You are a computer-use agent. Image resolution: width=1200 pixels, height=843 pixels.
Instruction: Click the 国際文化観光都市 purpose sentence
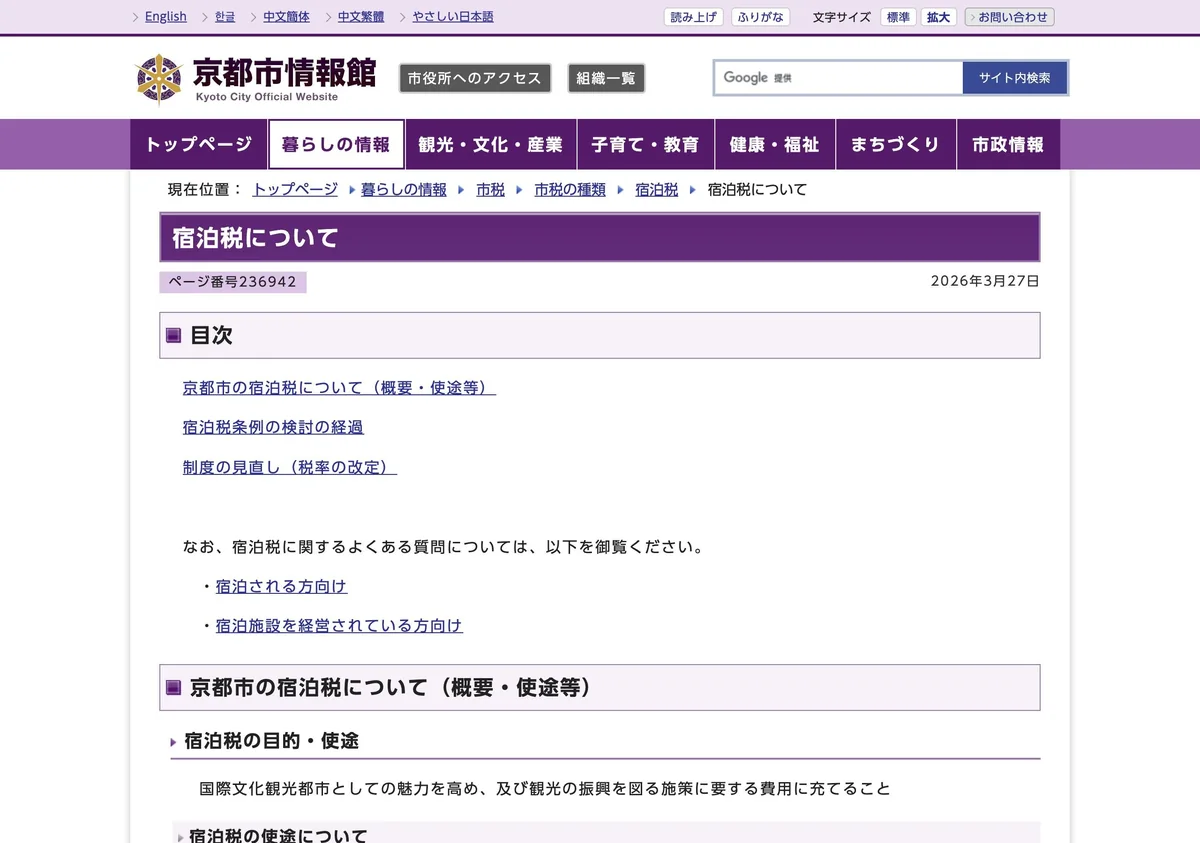tap(545, 788)
